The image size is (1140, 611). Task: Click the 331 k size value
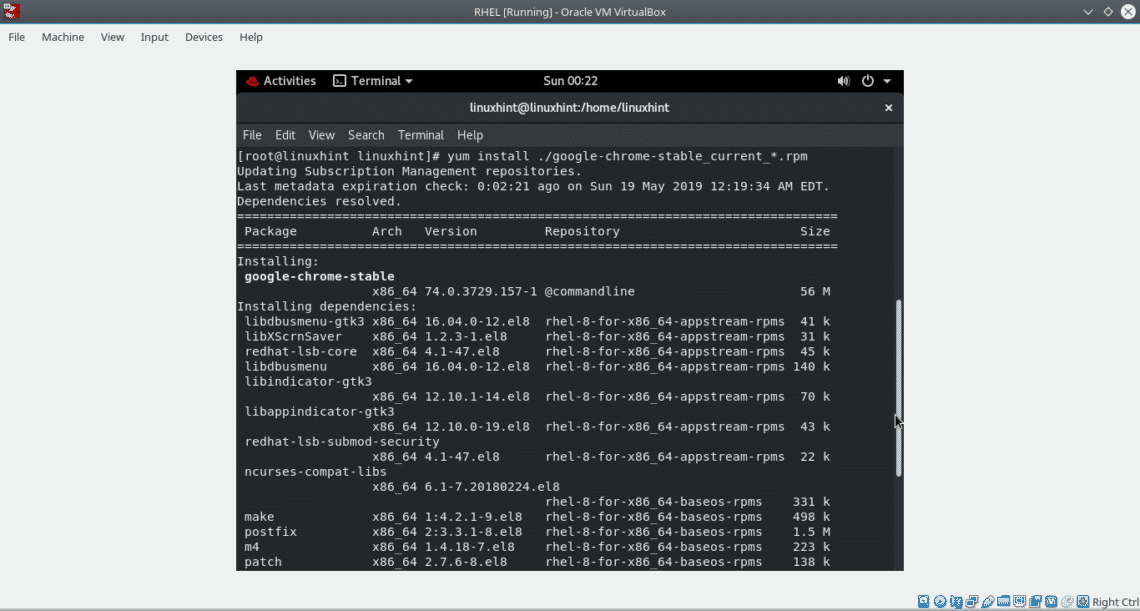(811, 502)
